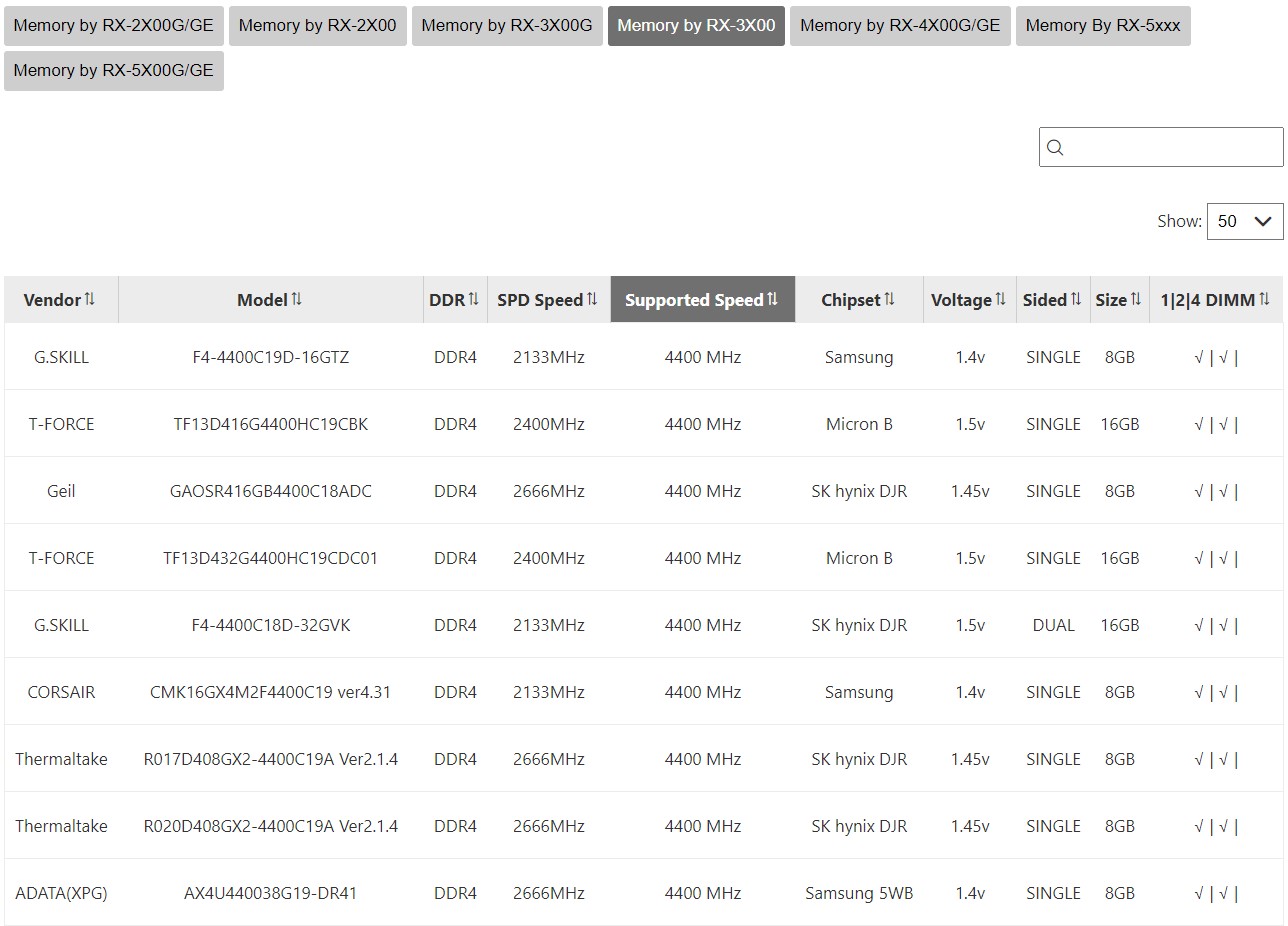The height and width of the screenshot is (926, 1288).
Task: Sort table by Chipset column
Action: pyautogui.click(x=859, y=300)
